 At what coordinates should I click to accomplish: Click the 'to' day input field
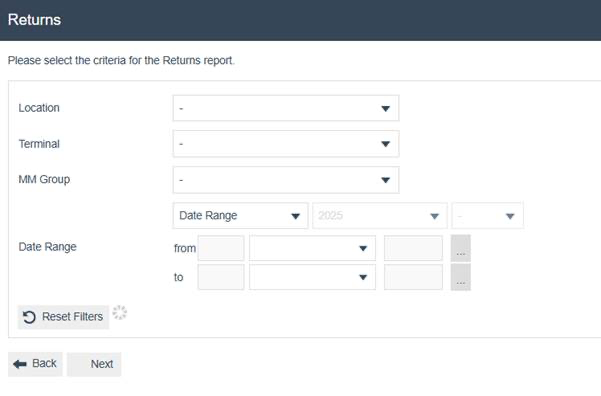[x=221, y=277]
